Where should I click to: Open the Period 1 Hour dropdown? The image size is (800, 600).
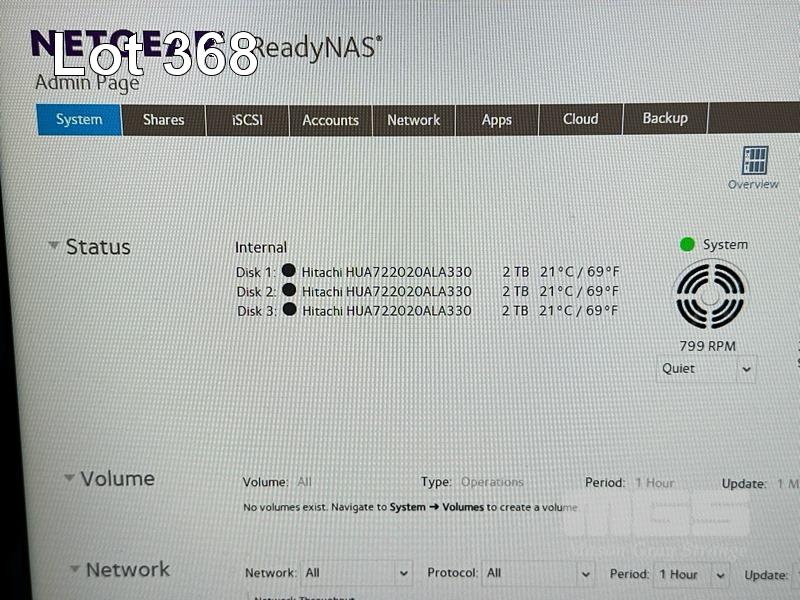coord(691,574)
